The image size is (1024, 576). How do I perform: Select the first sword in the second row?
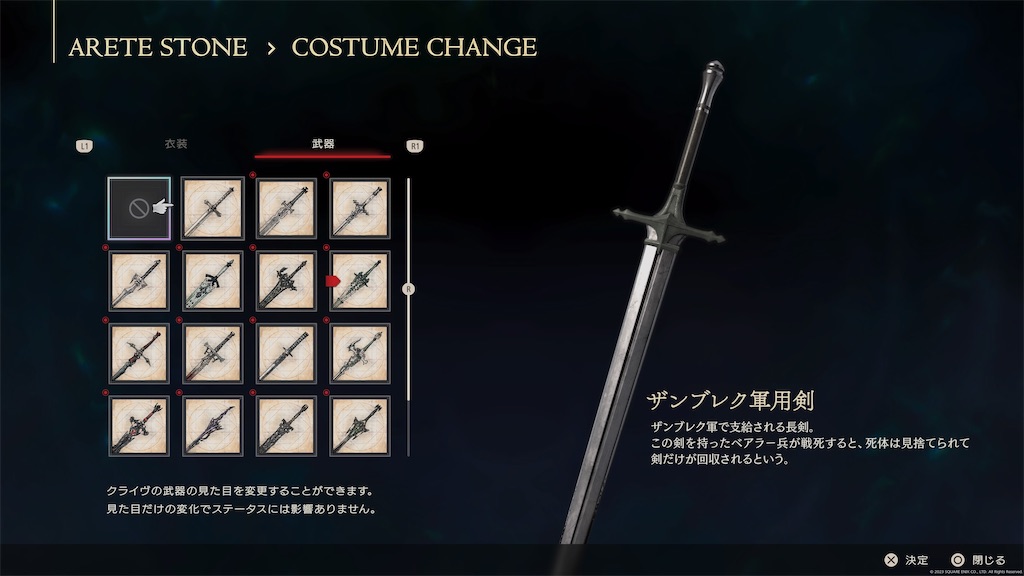click(x=139, y=281)
